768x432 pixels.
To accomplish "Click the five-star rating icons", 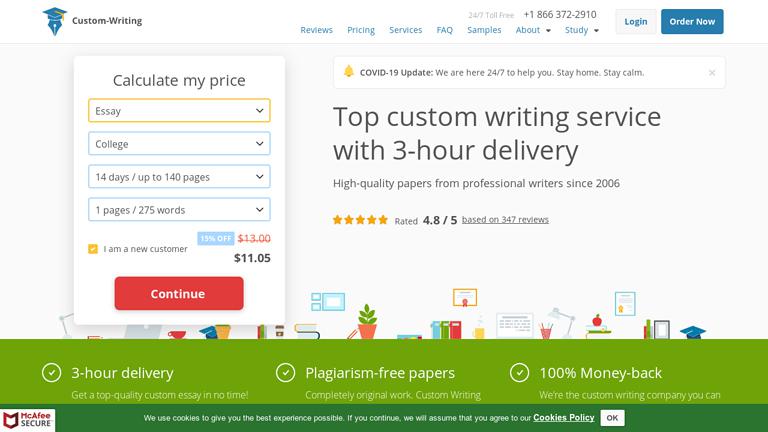I will pyautogui.click(x=360, y=220).
